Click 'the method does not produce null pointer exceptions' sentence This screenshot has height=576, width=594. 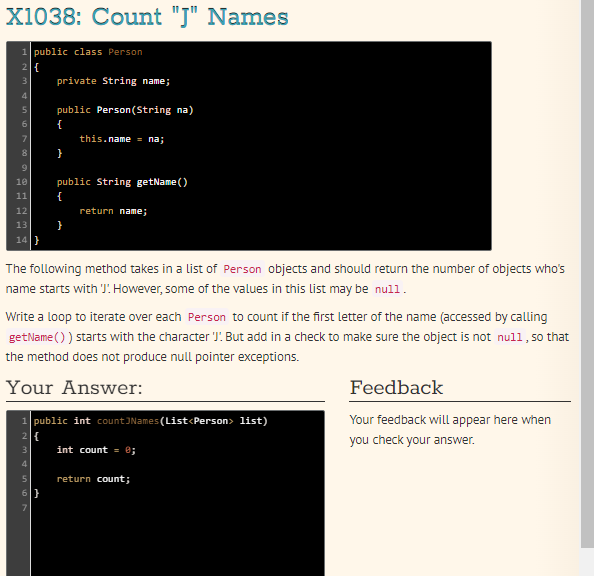[152, 357]
